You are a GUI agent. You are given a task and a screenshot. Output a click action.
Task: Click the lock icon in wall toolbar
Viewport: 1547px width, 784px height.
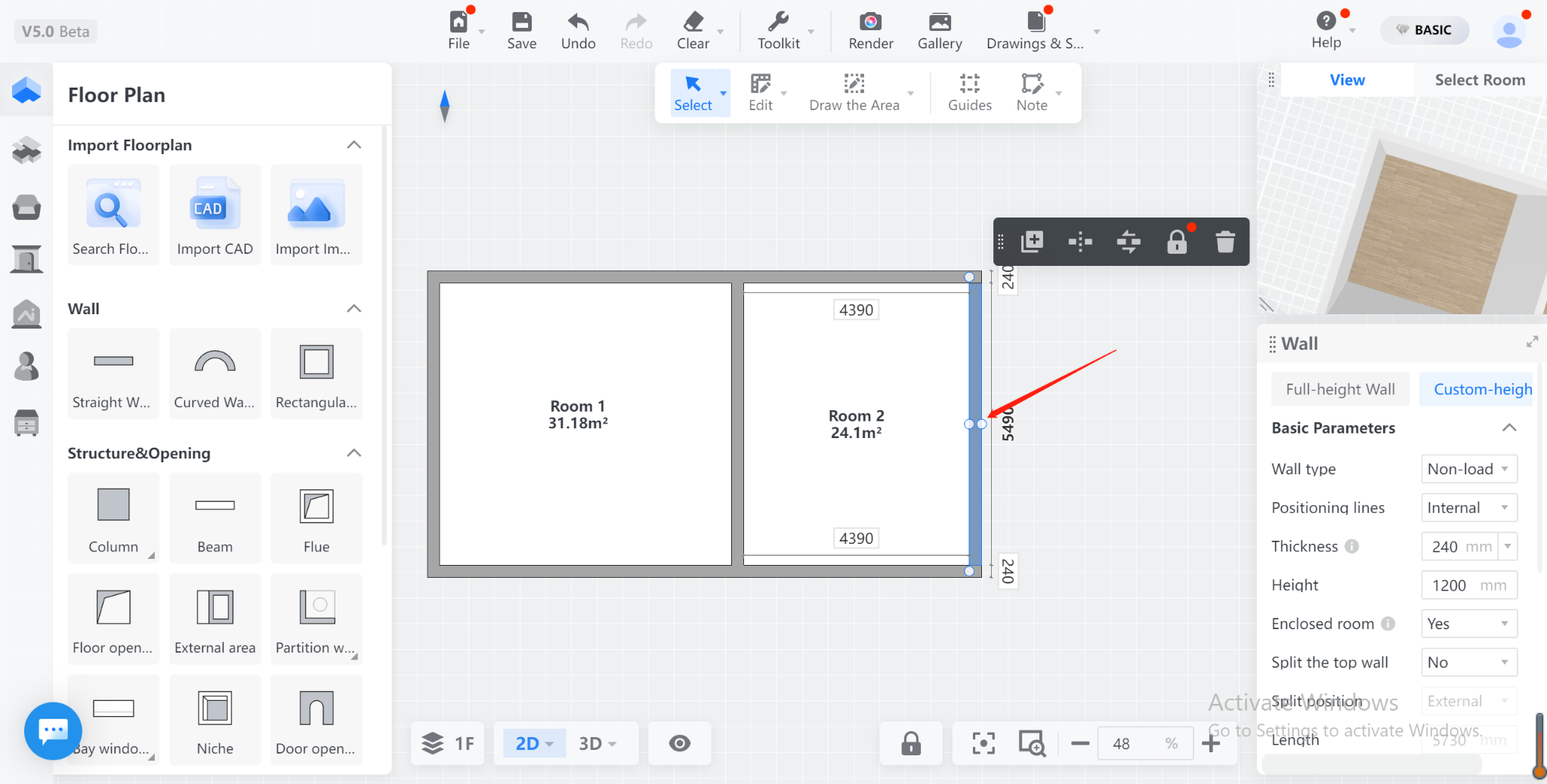point(1176,242)
